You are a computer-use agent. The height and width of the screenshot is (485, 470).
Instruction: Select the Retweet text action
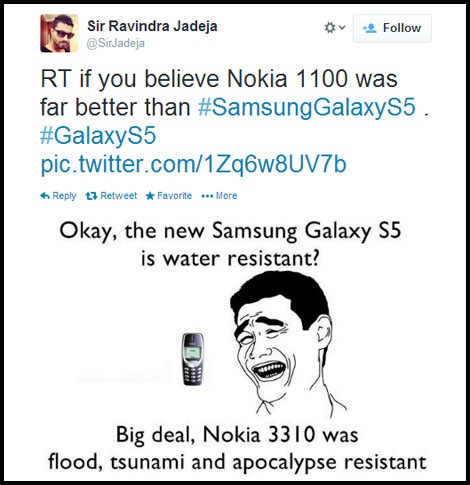(119, 195)
